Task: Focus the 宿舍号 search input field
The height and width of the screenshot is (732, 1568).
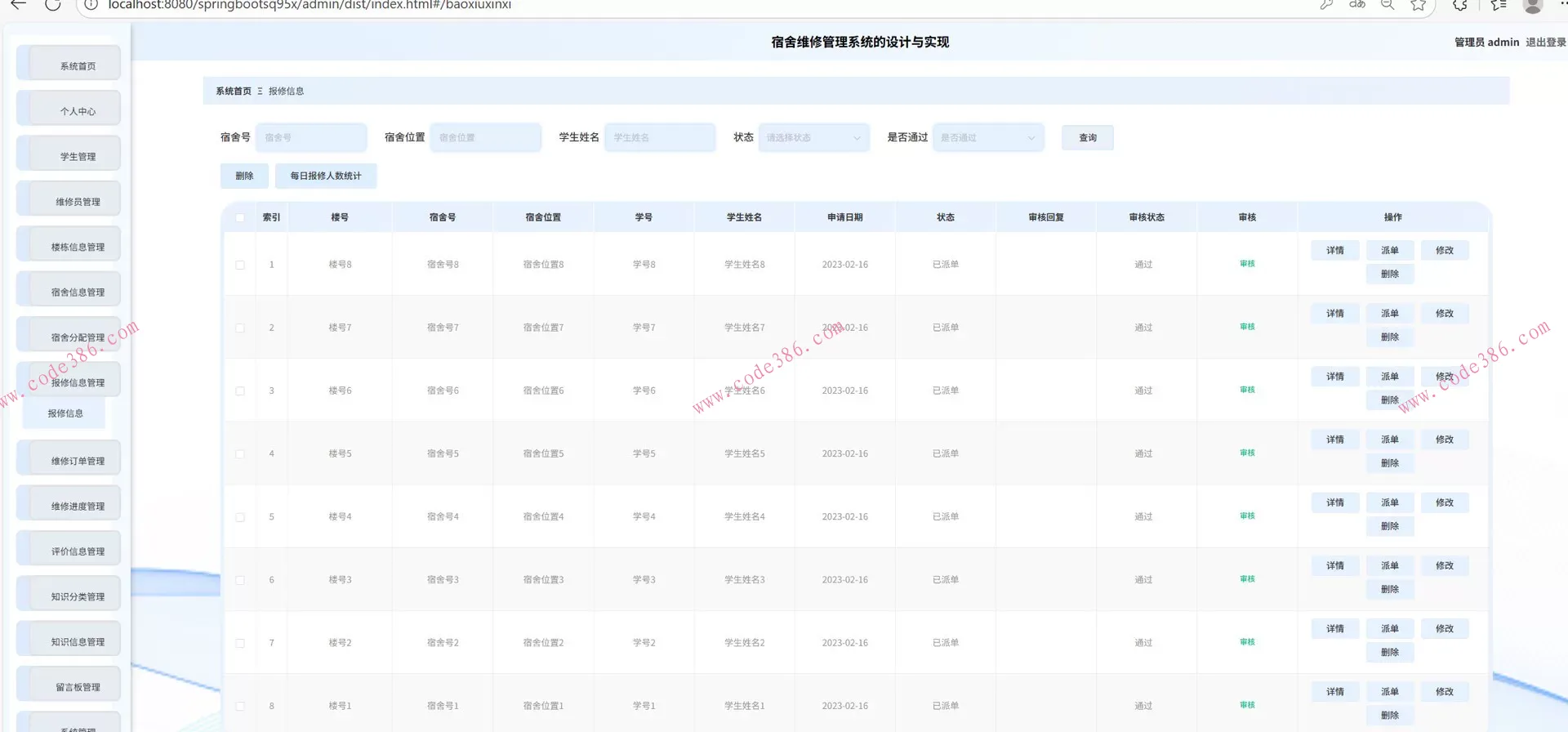Action: tap(311, 138)
